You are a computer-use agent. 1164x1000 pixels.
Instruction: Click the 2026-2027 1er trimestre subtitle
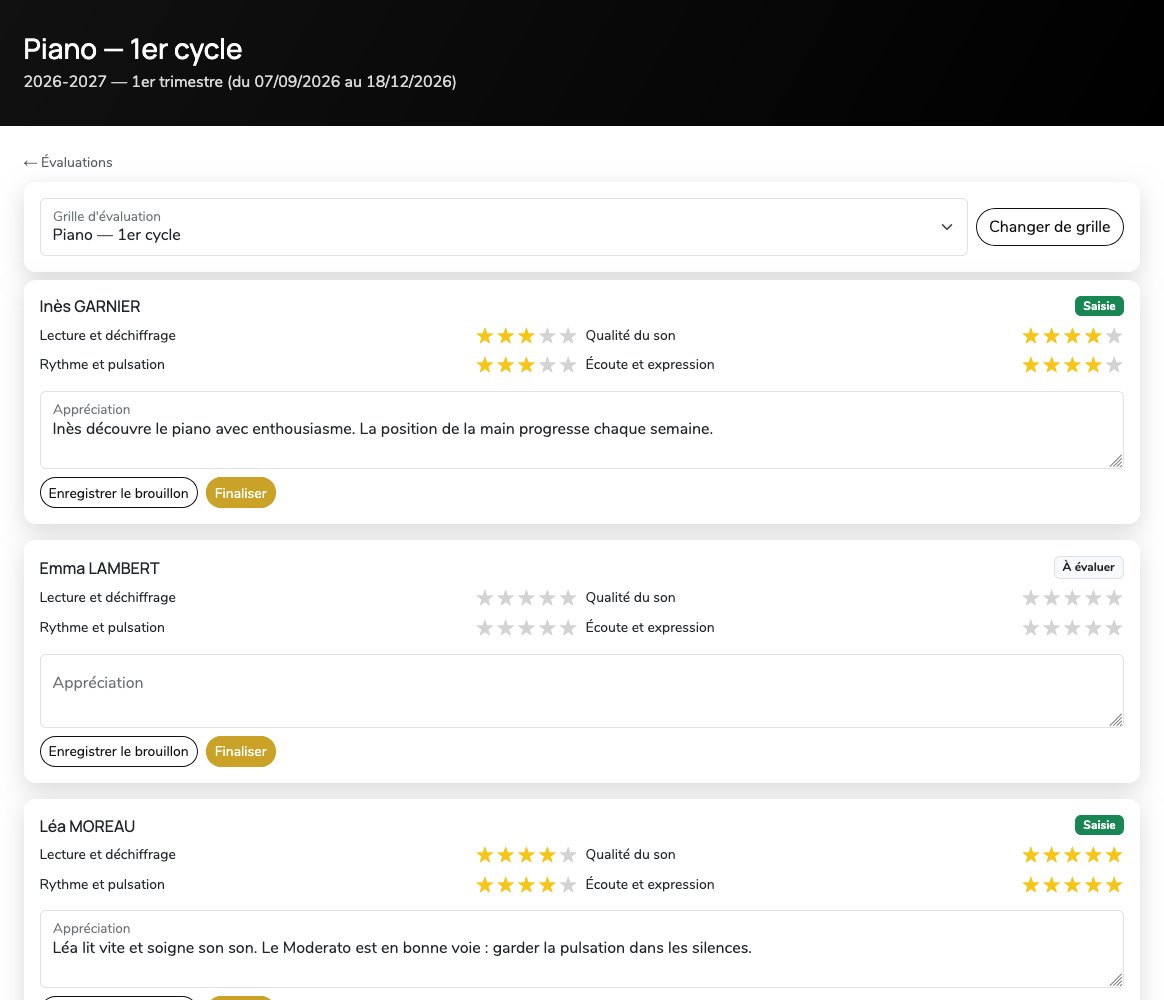[x=240, y=82]
